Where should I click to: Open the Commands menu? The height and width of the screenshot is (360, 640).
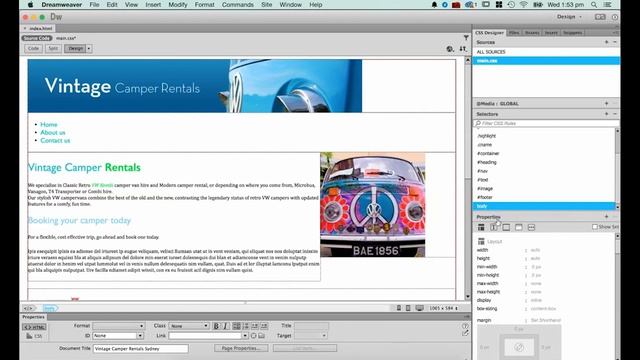click(238, 5)
